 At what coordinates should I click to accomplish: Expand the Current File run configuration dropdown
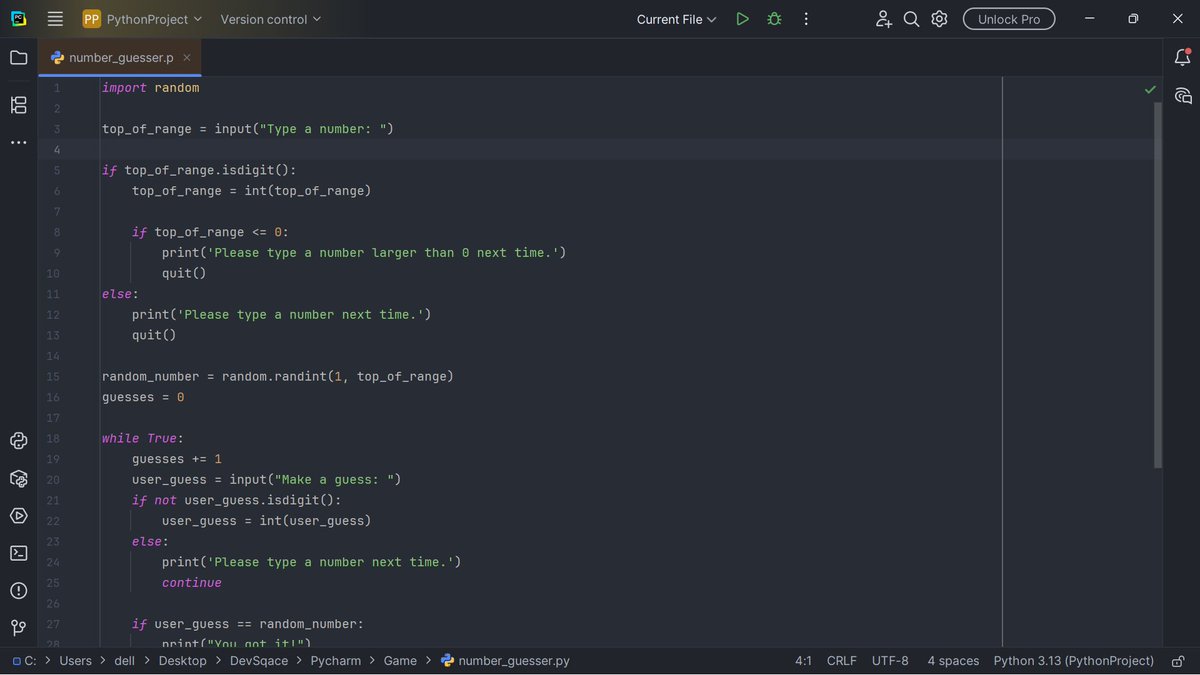point(676,18)
